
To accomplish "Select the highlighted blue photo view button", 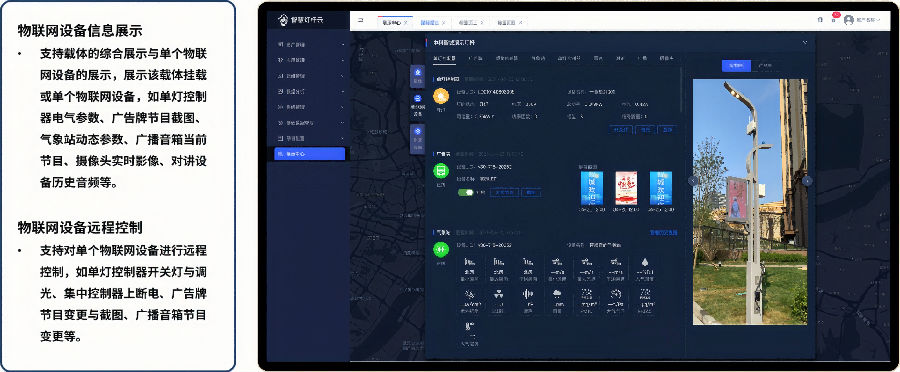I will click(x=736, y=65).
